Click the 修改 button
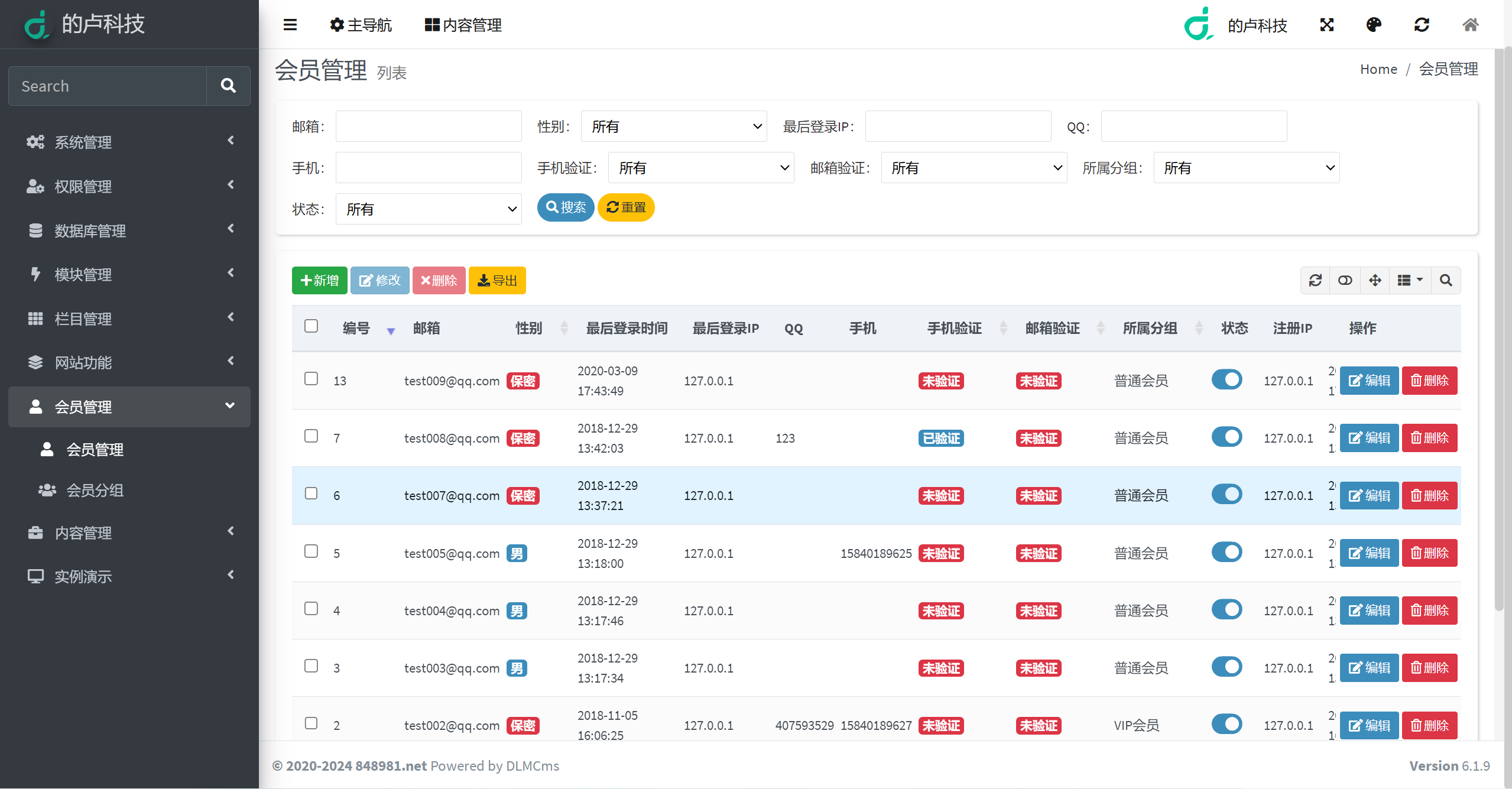This screenshot has width=1512, height=789. (380, 280)
